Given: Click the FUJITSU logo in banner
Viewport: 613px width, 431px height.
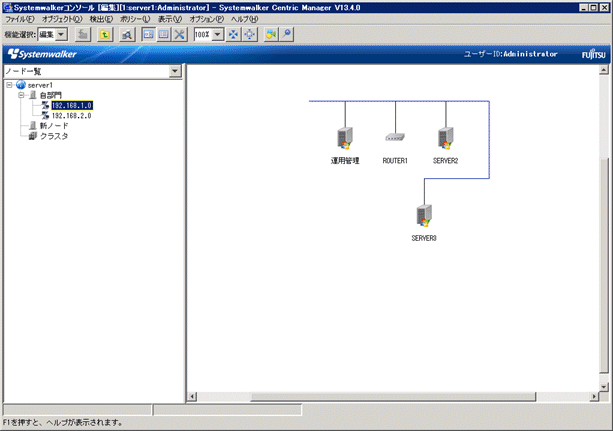Looking at the screenshot, I should click(593, 54).
